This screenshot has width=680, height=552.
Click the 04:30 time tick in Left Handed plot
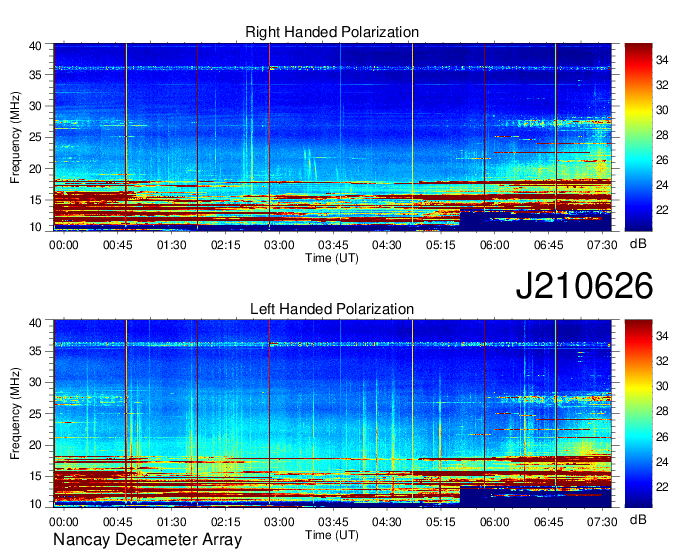tap(387, 522)
